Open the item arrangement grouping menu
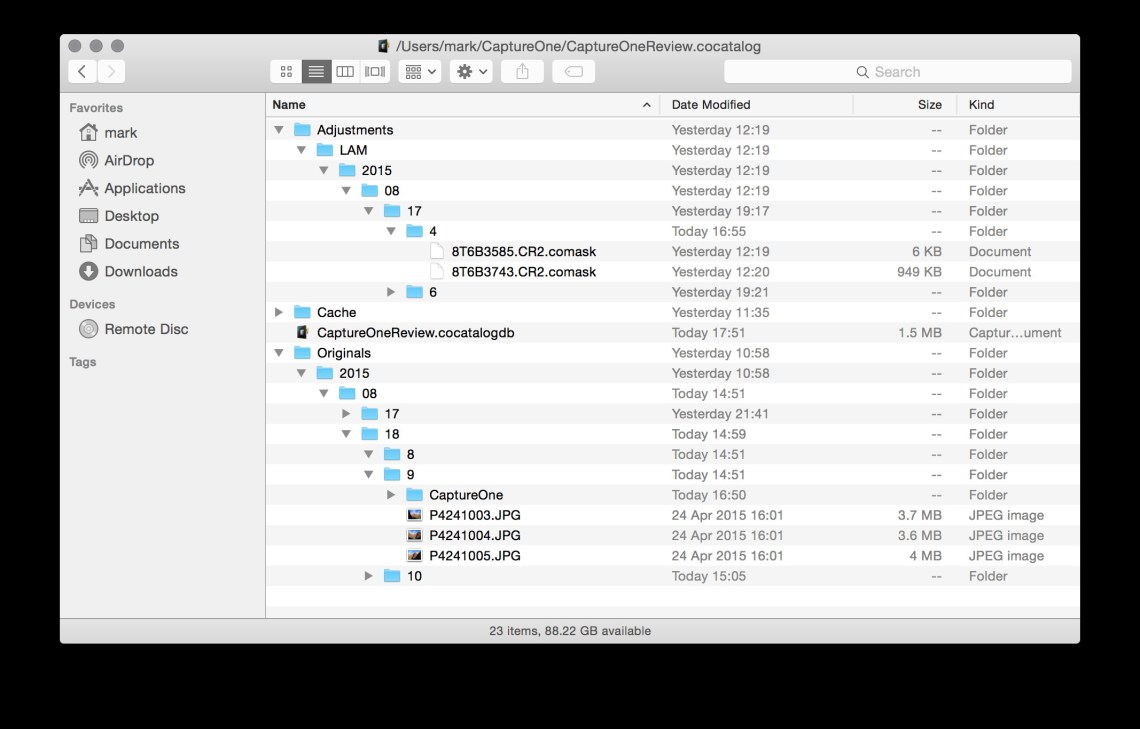The width and height of the screenshot is (1140, 729). [x=419, y=71]
